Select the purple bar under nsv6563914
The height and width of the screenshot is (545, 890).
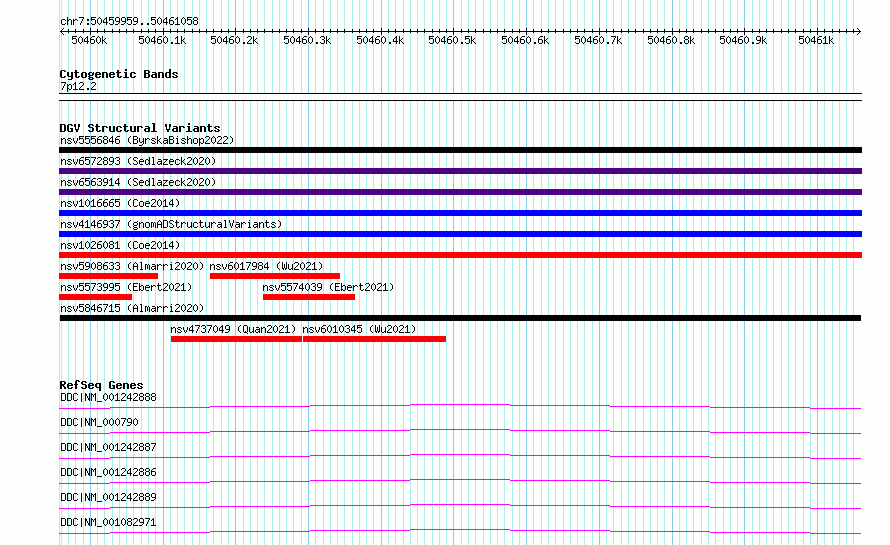(460, 192)
